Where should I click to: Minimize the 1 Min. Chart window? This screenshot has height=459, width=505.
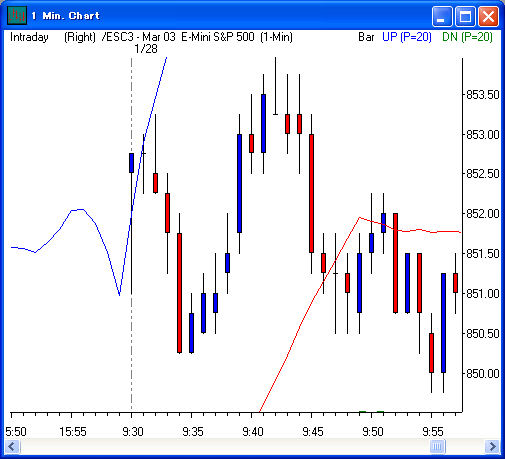pos(441,16)
